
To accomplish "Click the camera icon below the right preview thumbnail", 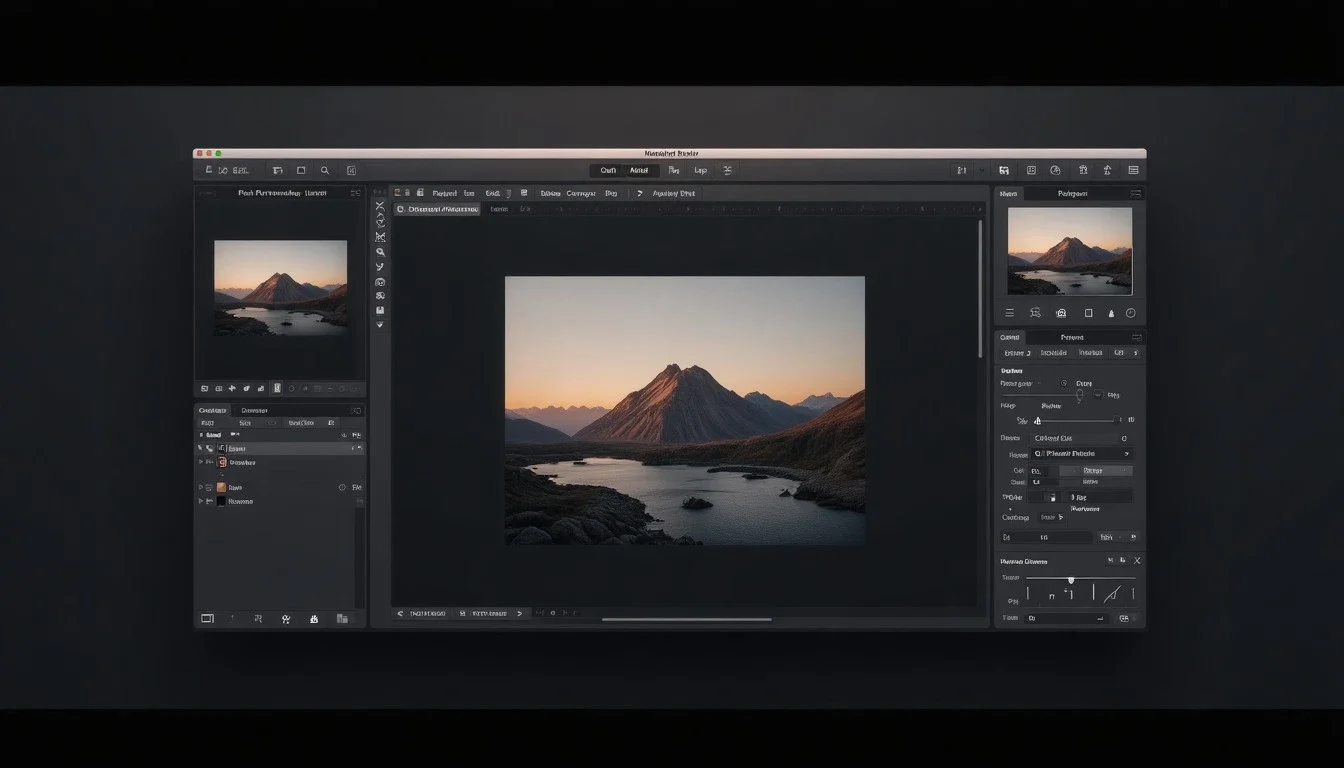I will [1061, 313].
